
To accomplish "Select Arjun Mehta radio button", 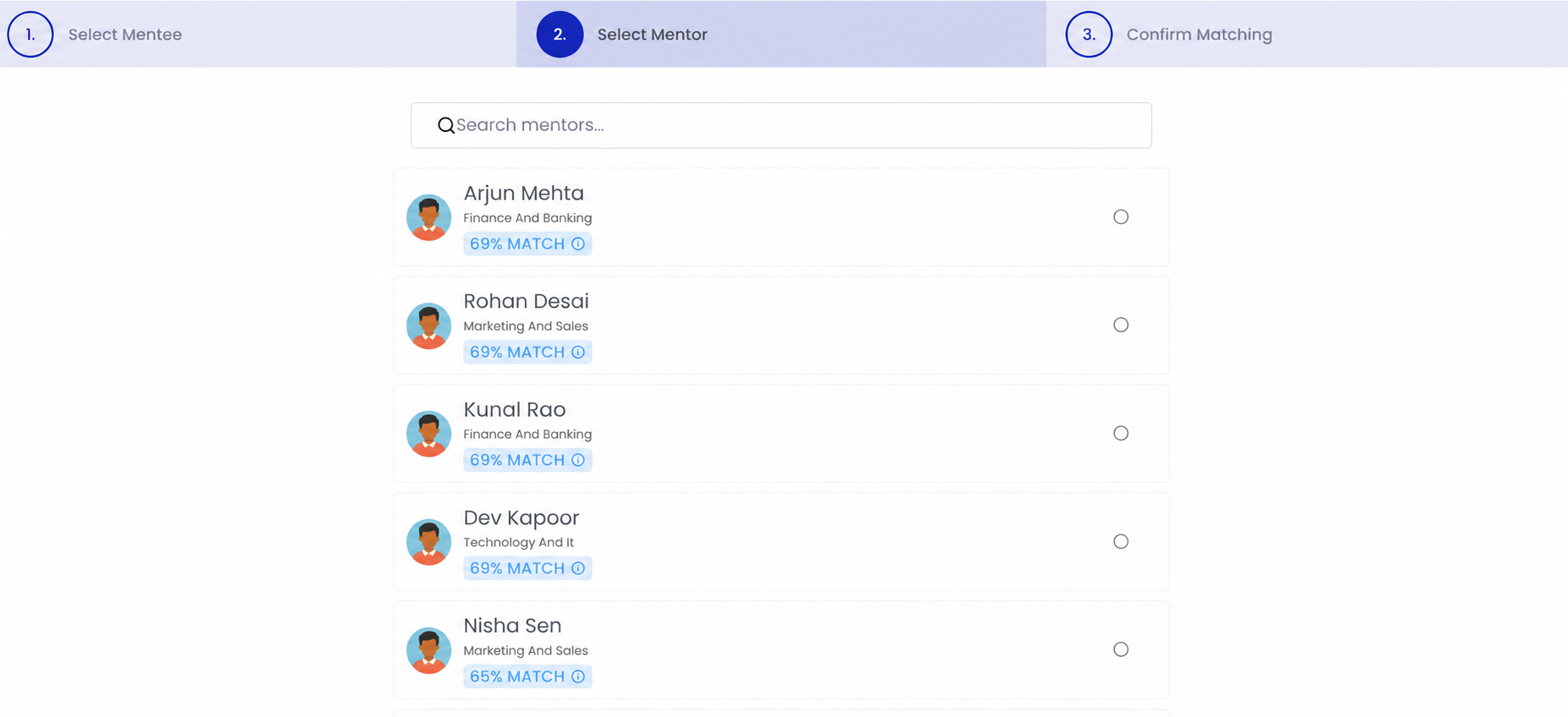I will click(1121, 217).
